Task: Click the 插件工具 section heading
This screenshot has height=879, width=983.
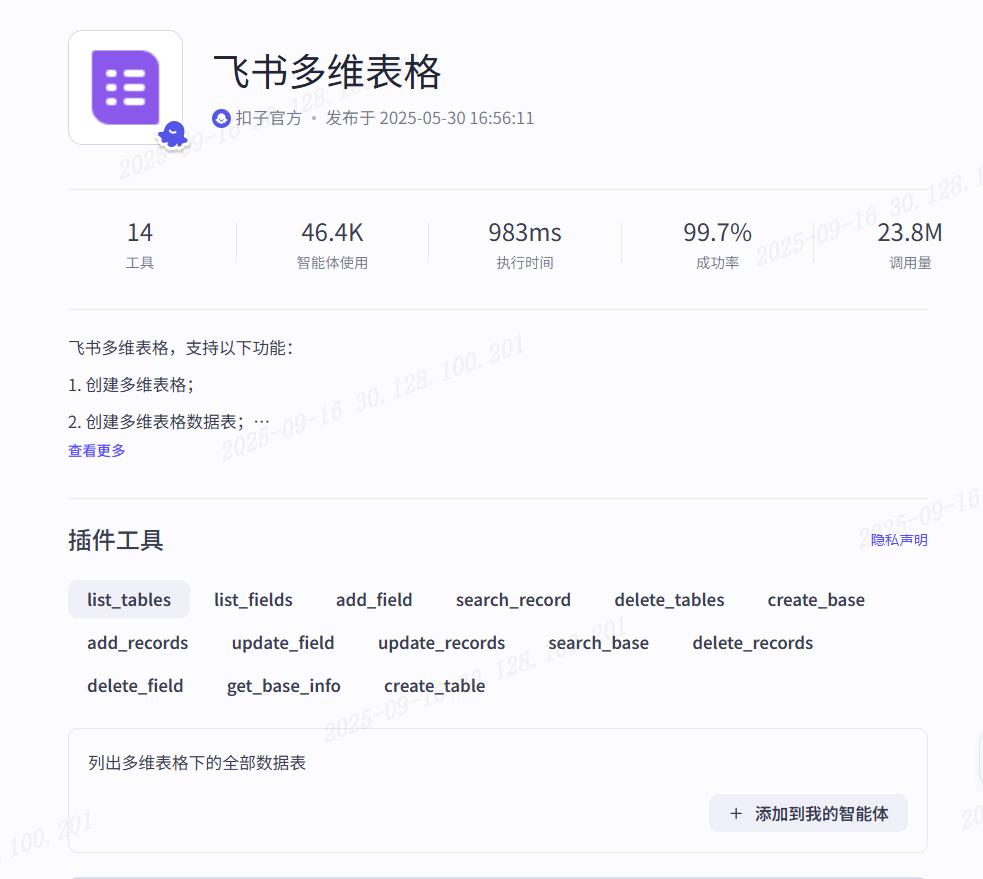Action: [116, 540]
